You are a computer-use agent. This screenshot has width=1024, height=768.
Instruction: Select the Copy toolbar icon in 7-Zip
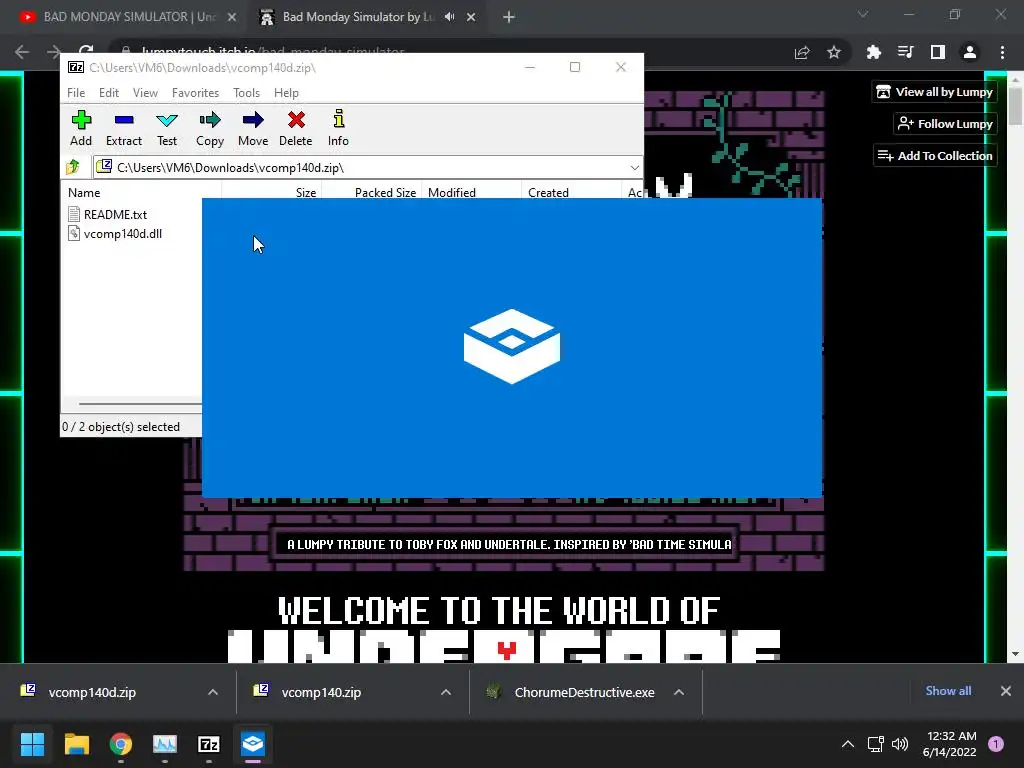click(210, 128)
